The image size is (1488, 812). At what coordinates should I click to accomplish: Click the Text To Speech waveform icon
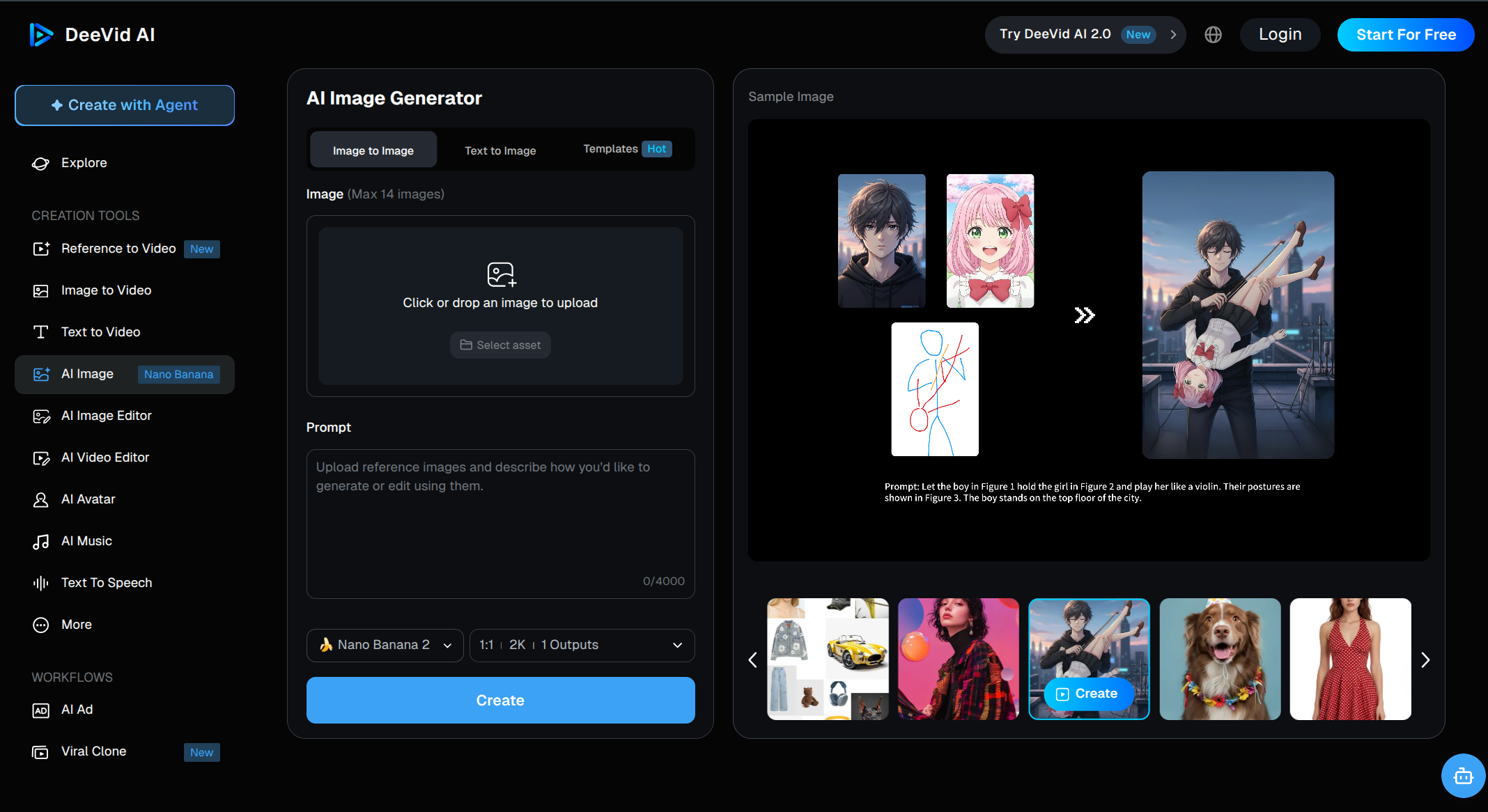(41, 583)
